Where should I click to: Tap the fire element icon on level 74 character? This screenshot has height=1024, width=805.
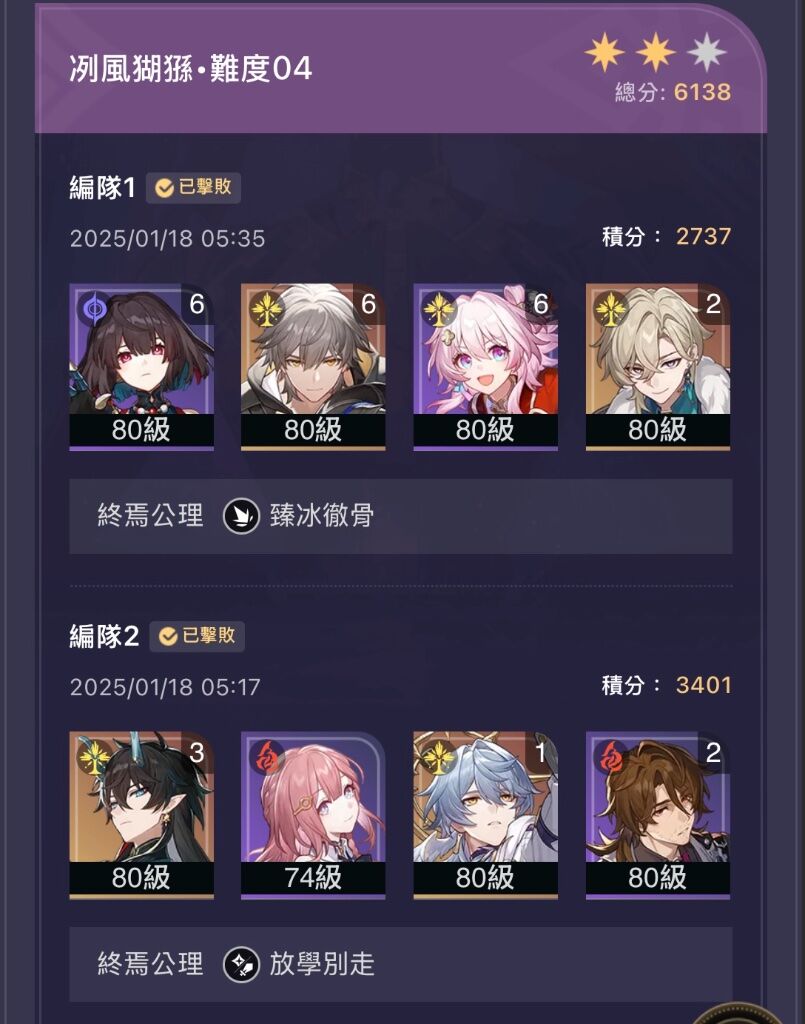point(266,757)
